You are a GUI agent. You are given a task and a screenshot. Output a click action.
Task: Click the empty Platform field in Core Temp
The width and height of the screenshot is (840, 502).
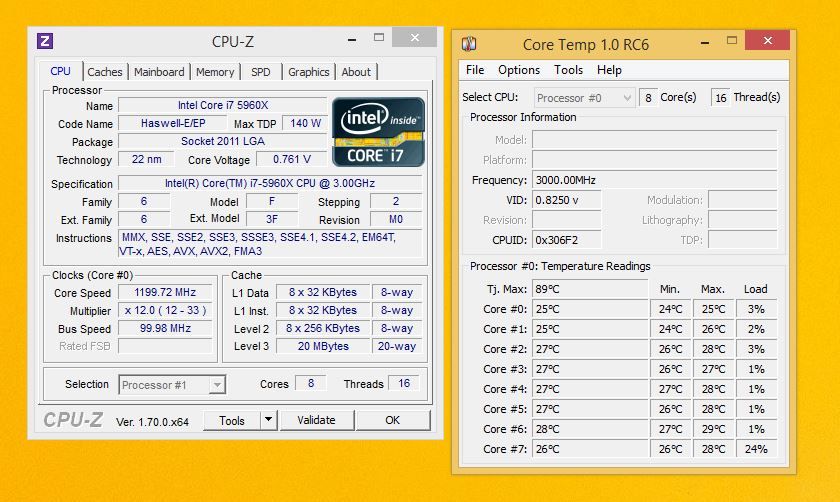click(655, 160)
